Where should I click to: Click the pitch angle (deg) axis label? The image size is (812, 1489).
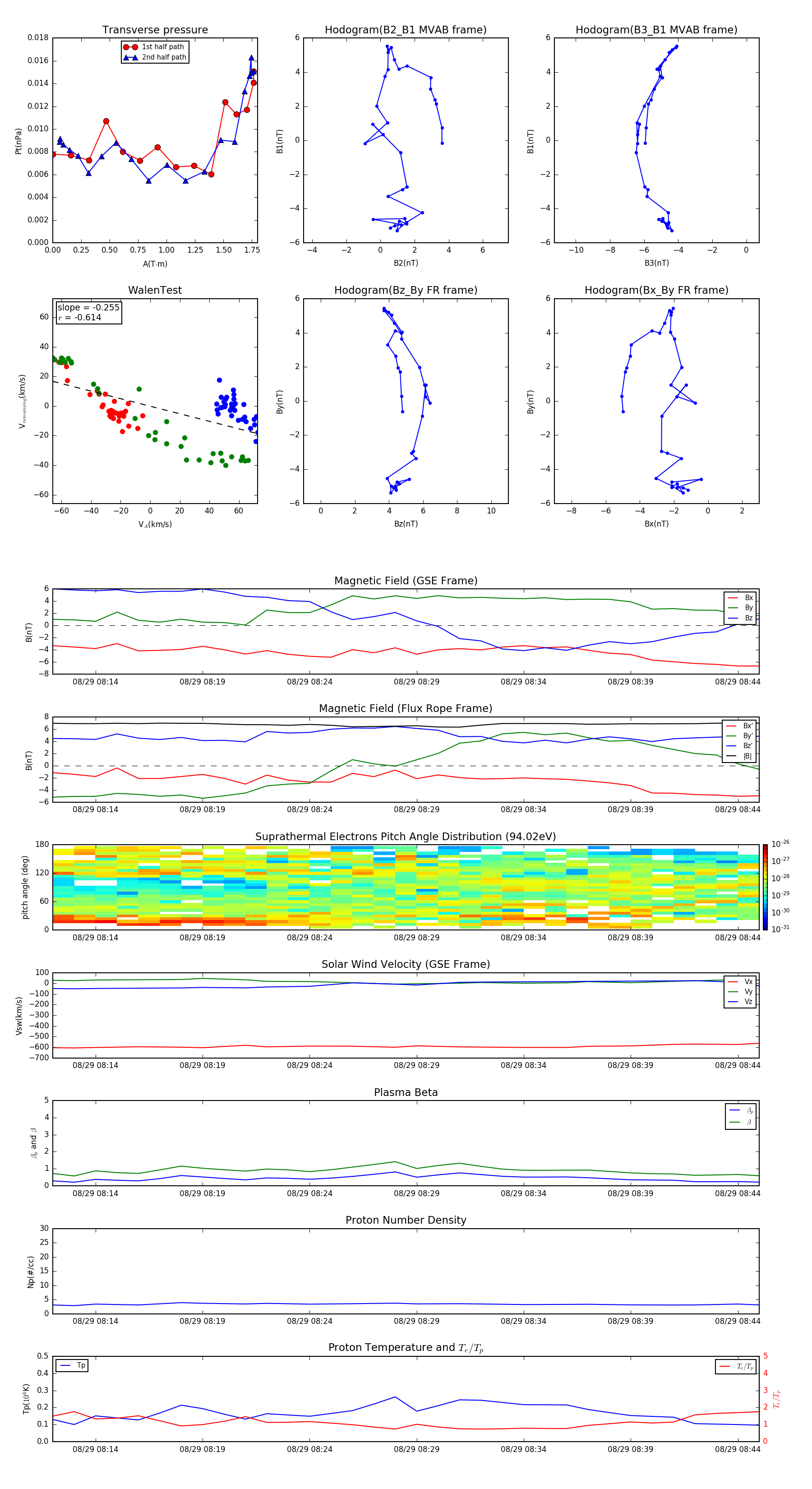(x=25, y=887)
